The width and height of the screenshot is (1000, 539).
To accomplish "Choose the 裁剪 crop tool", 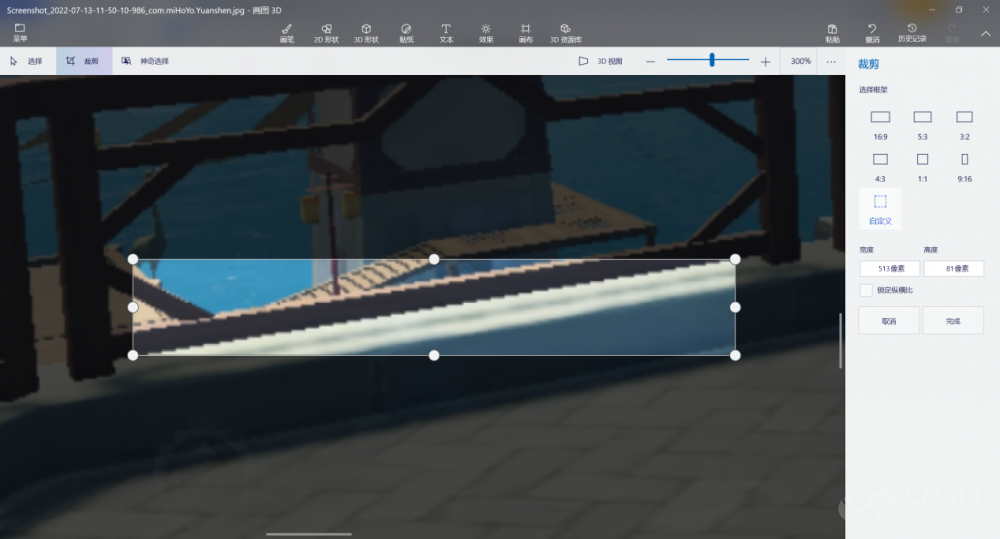I will tap(84, 61).
